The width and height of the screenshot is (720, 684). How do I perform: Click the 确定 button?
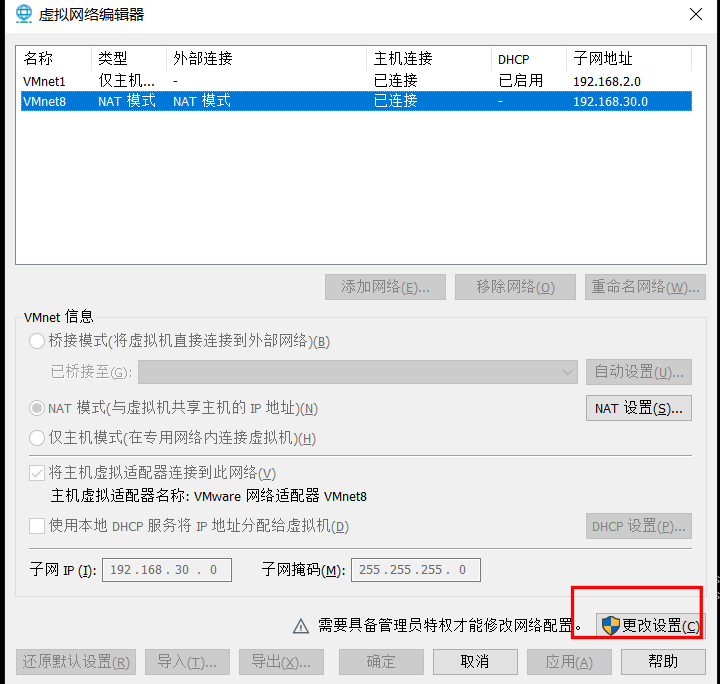click(381, 662)
